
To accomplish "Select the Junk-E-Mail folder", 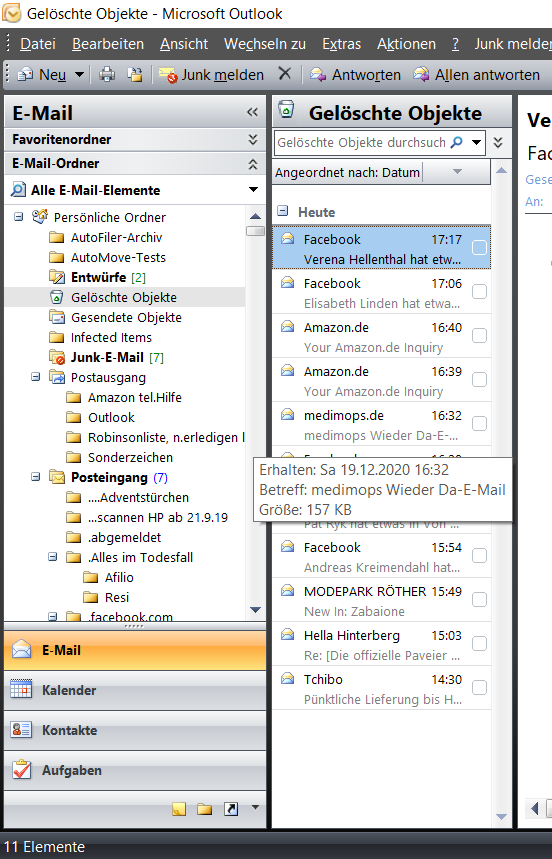I will click(107, 357).
